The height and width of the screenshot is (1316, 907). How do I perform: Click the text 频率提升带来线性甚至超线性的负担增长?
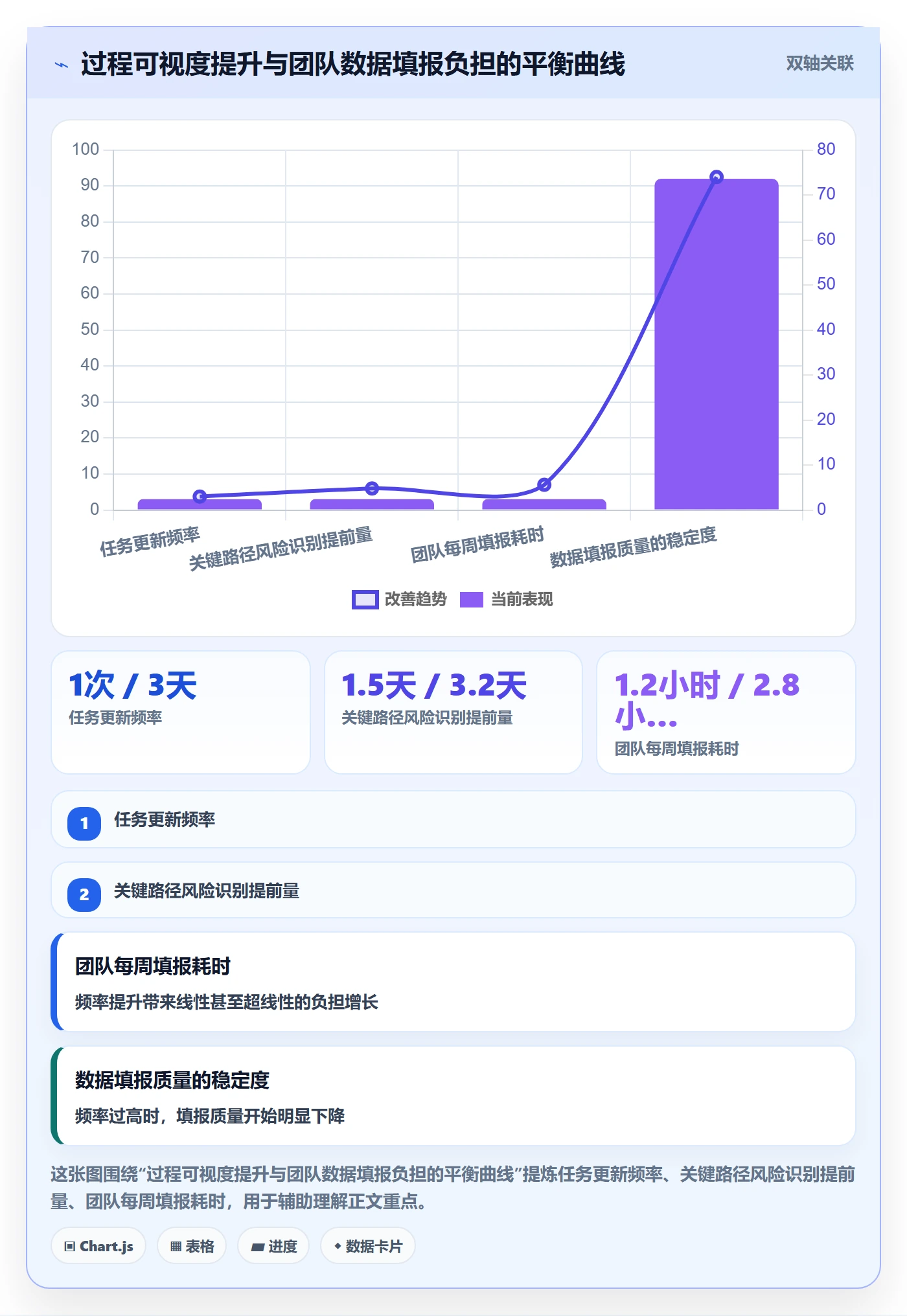point(227,1002)
